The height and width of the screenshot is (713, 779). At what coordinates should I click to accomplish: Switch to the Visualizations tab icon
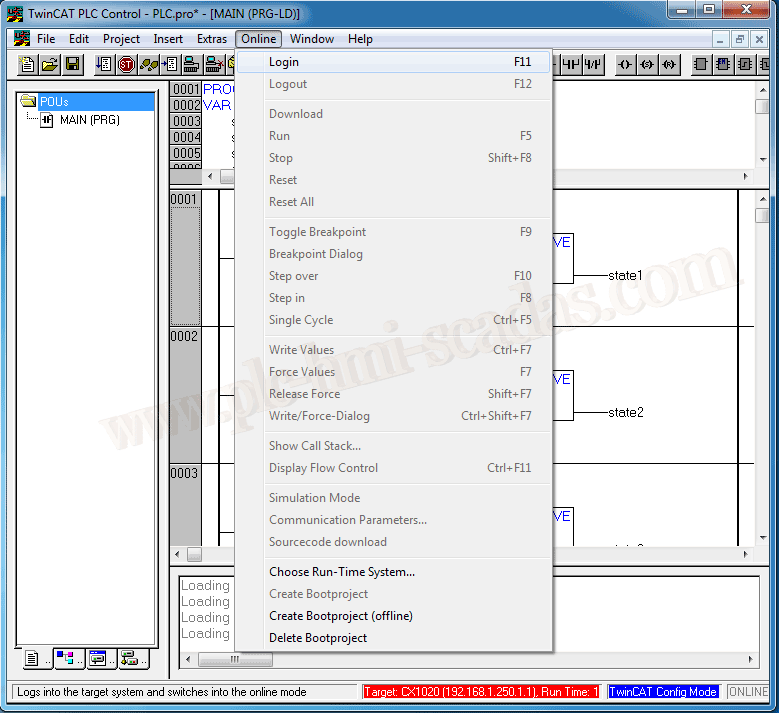click(98, 658)
